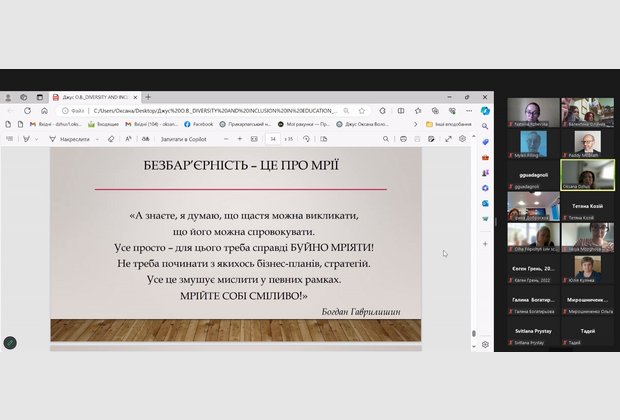Click the PDF page number field
The height and width of the screenshot is (420, 620).
tap(272, 139)
